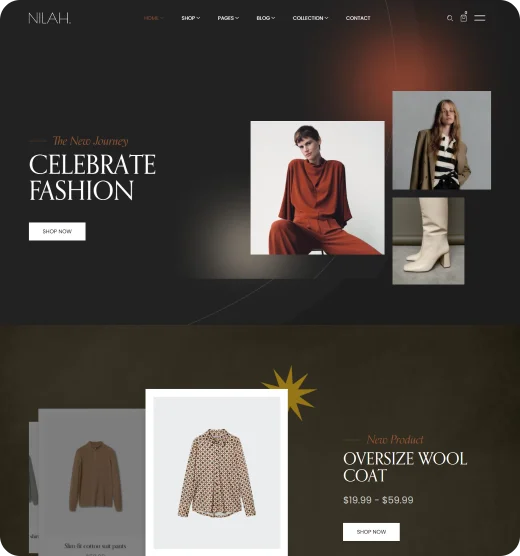Expand the Pages menu dropdown

pyautogui.click(x=228, y=18)
